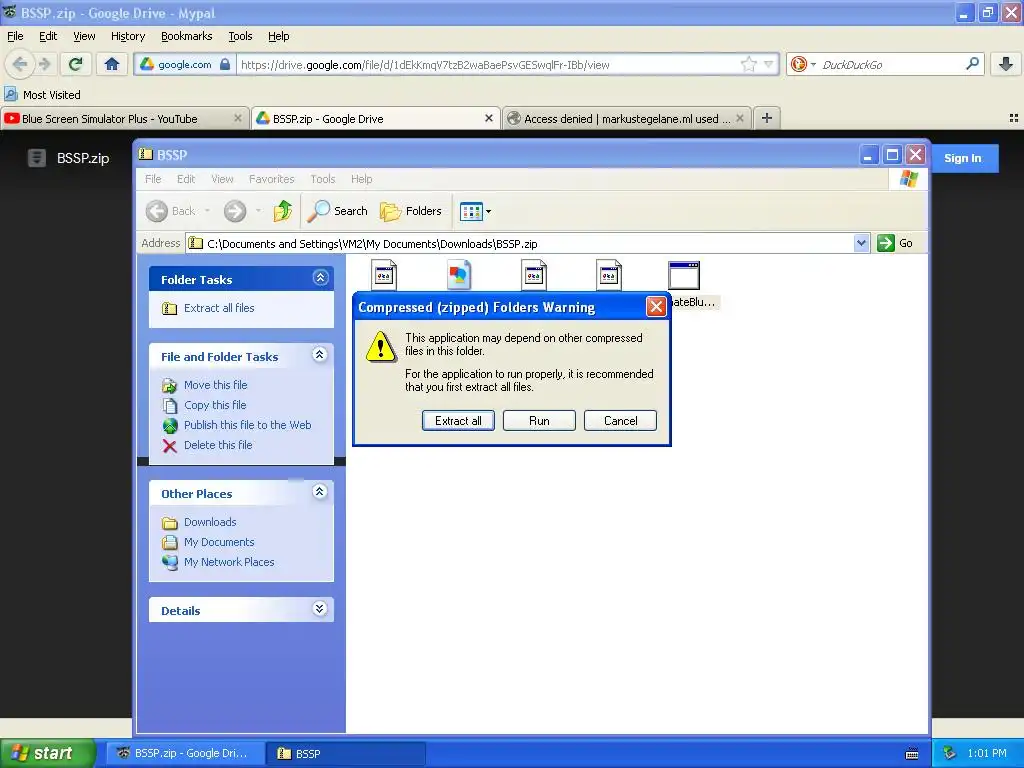Click Delete this file link

pyautogui.click(x=217, y=445)
